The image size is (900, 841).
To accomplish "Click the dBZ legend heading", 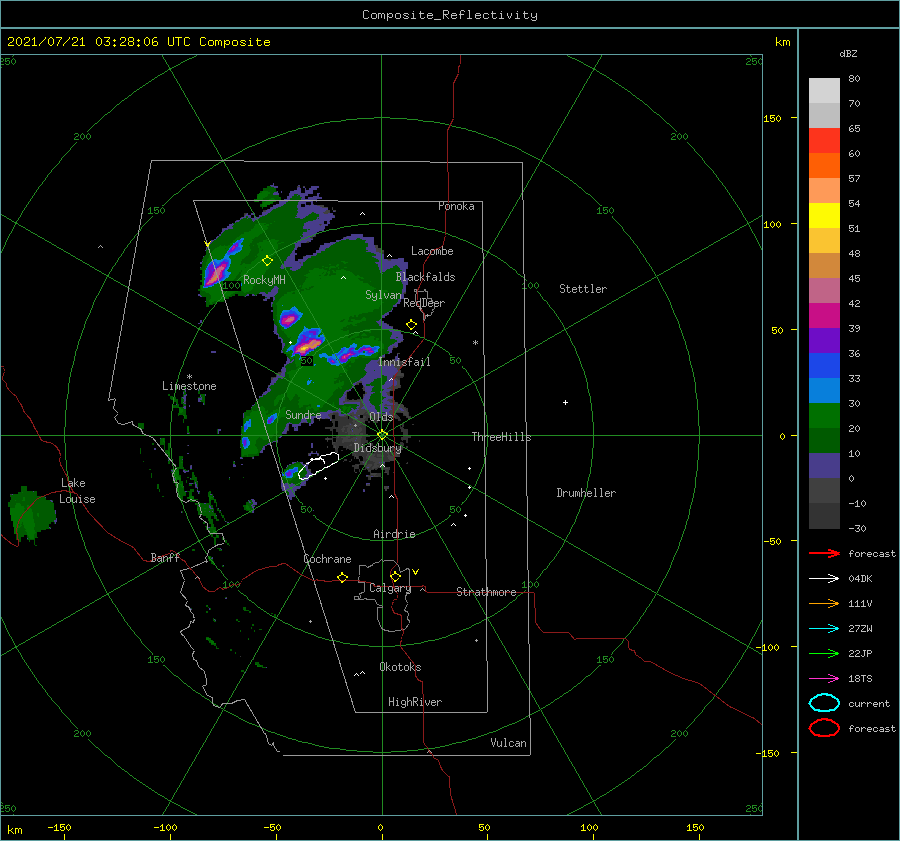I will 848,53.
